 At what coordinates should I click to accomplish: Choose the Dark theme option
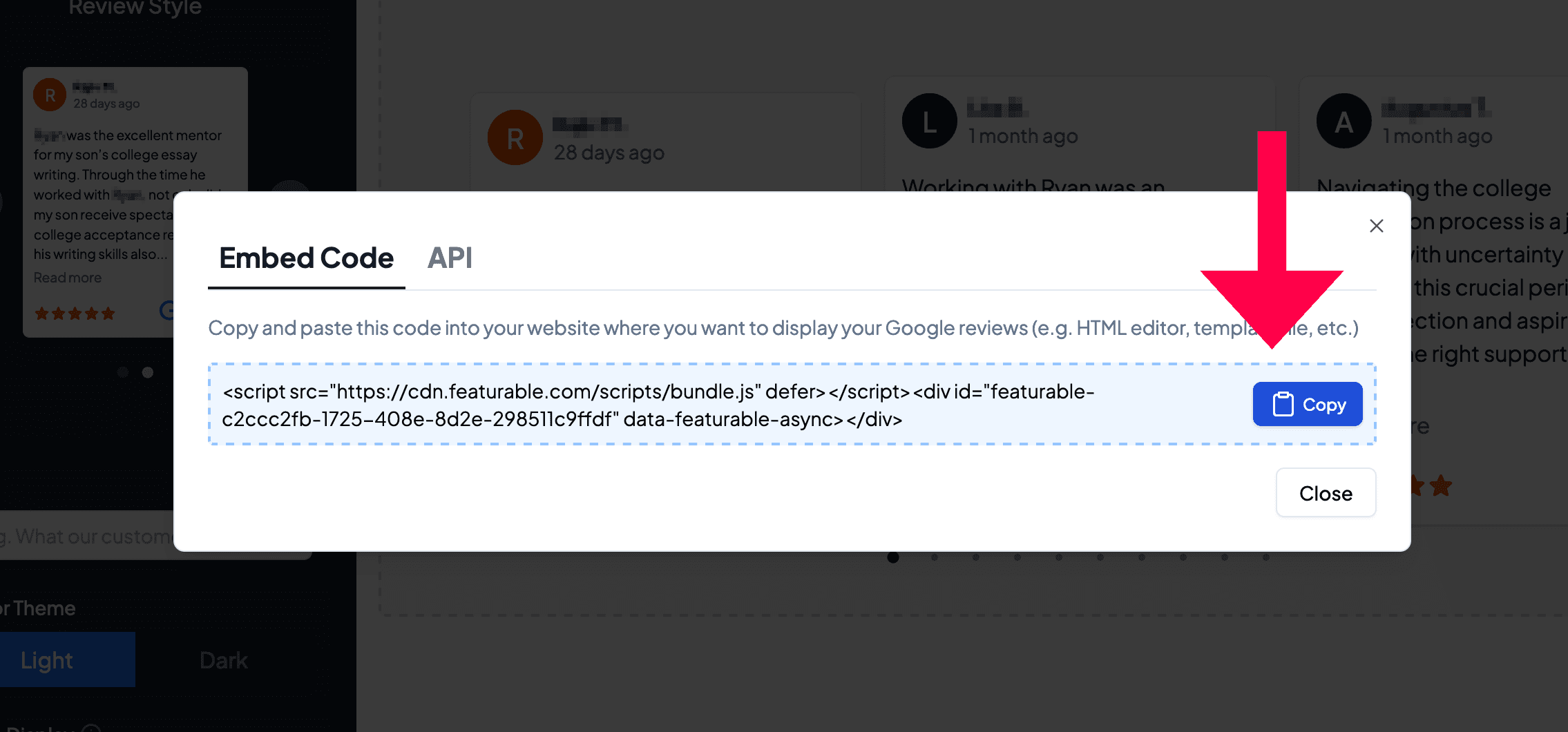click(224, 660)
